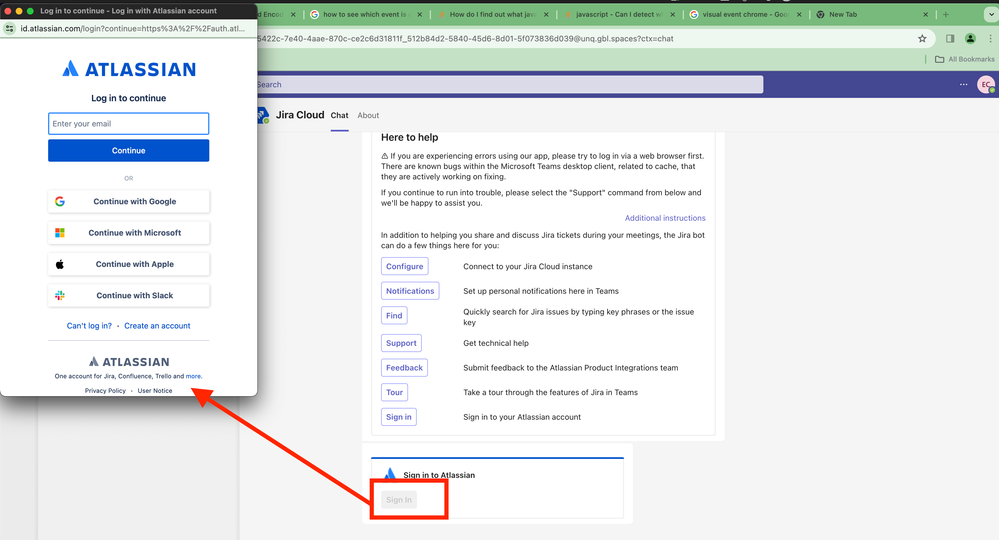Click the Configure command button
The image size is (999, 540).
405,266
